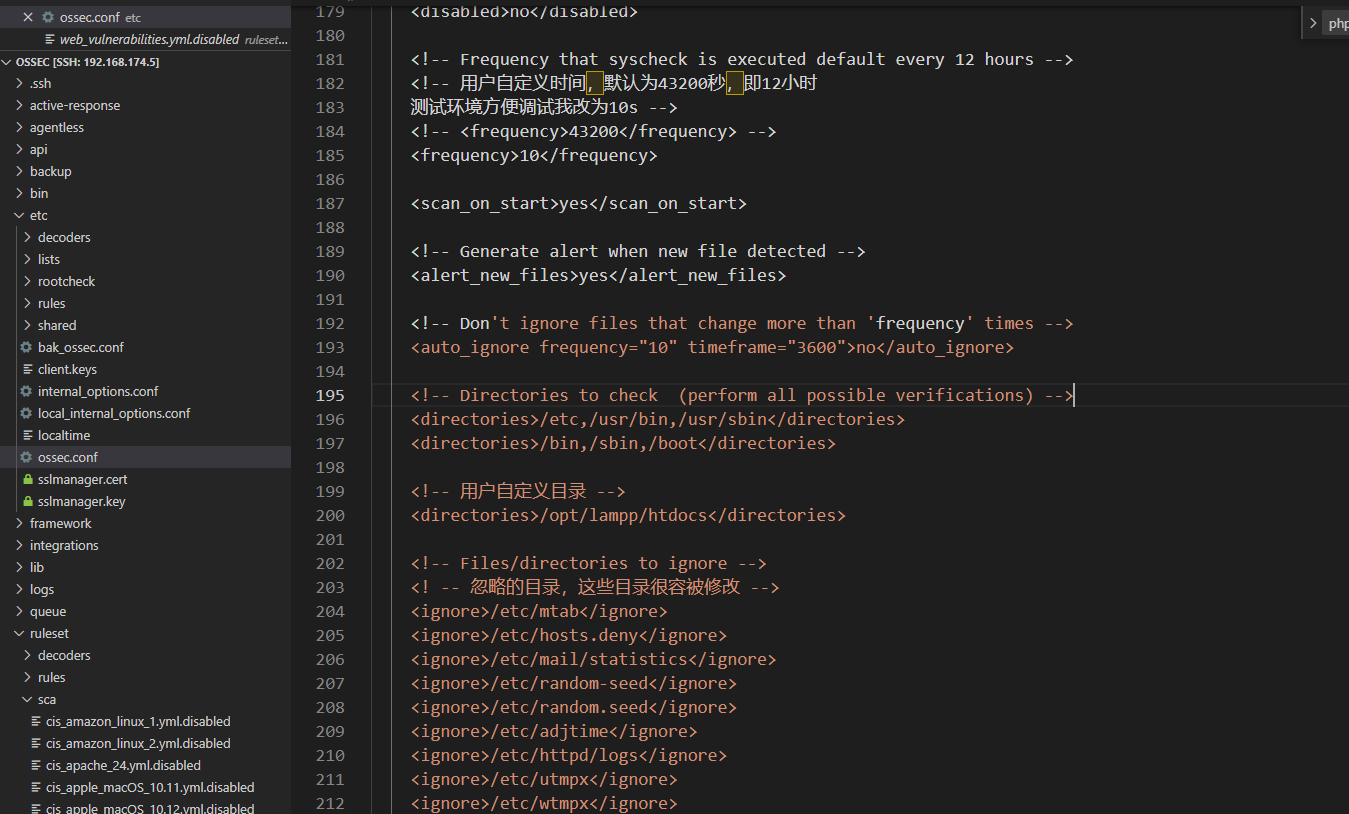Click directories /etc,/usr/bin,/usr/sbin line
The image size is (1349, 814).
tap(657, 419)
